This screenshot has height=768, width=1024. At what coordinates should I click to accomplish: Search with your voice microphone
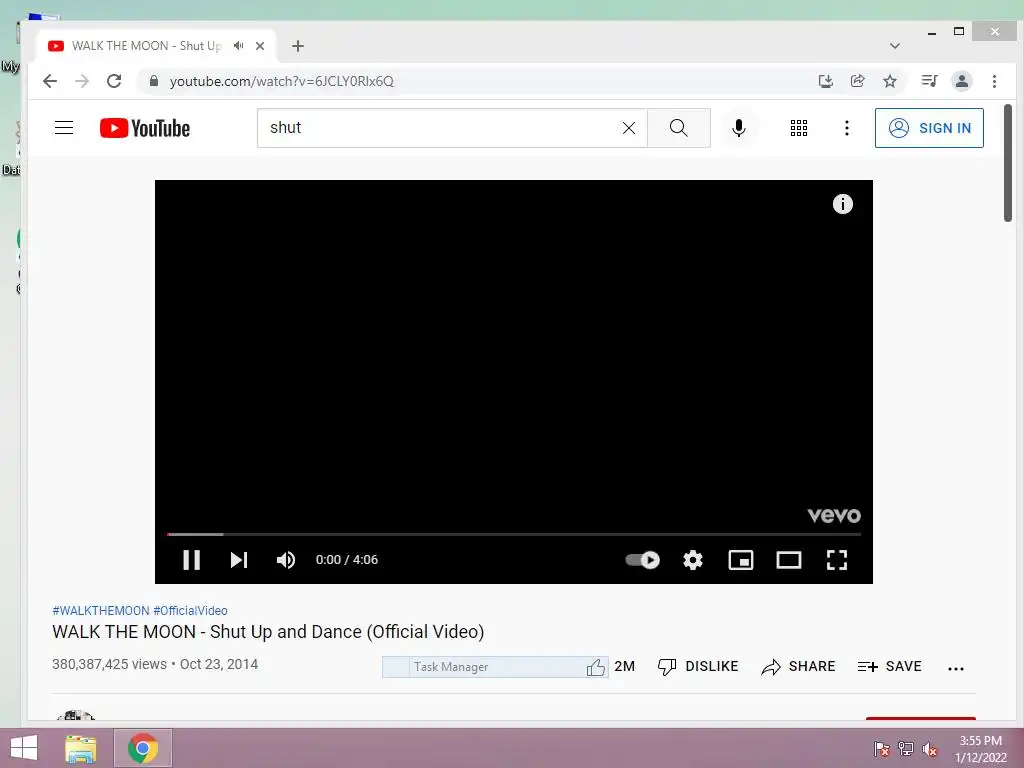coord(739,128)
